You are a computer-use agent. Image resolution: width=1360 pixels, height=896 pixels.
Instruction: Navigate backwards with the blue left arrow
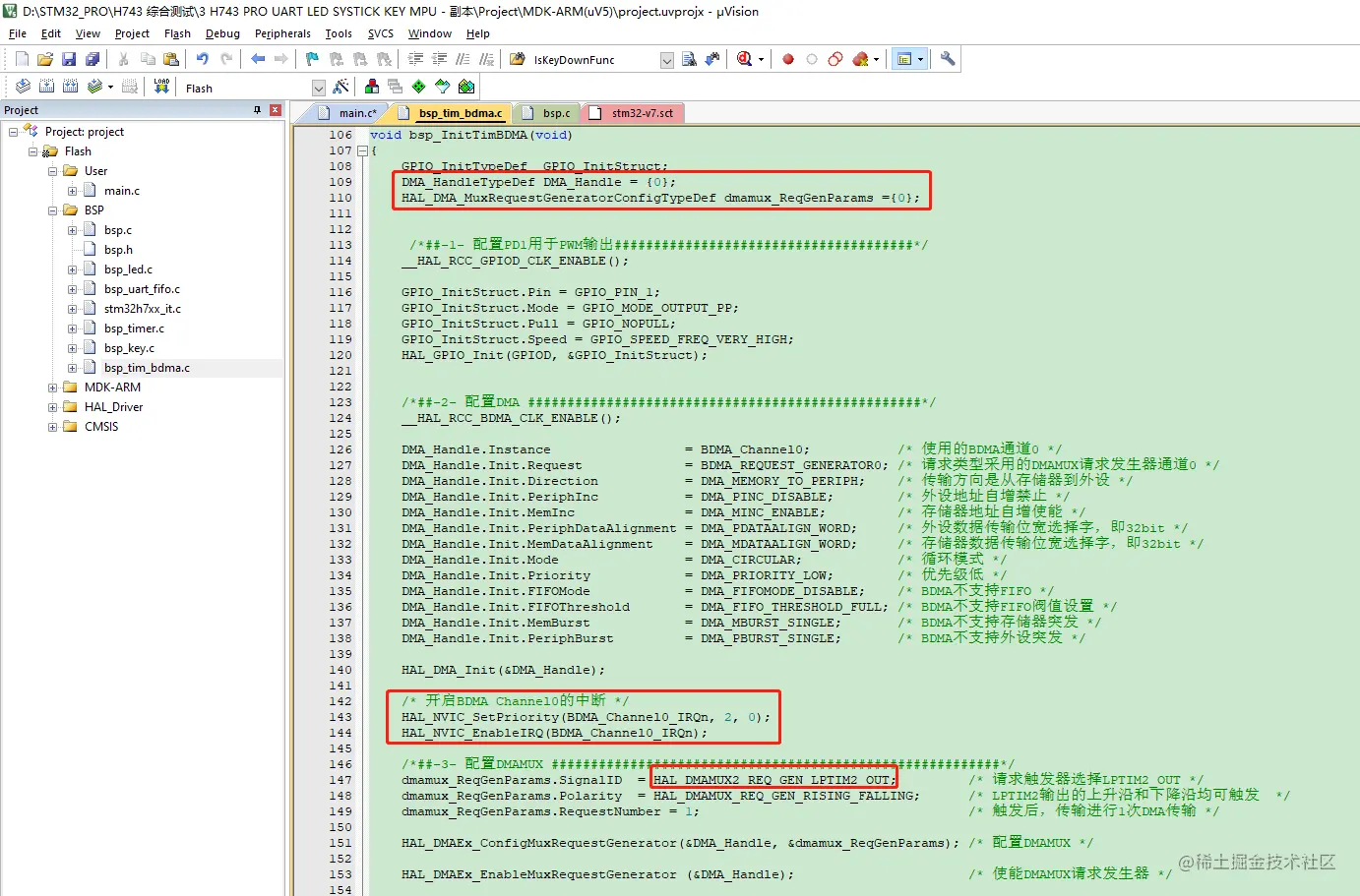258,59
